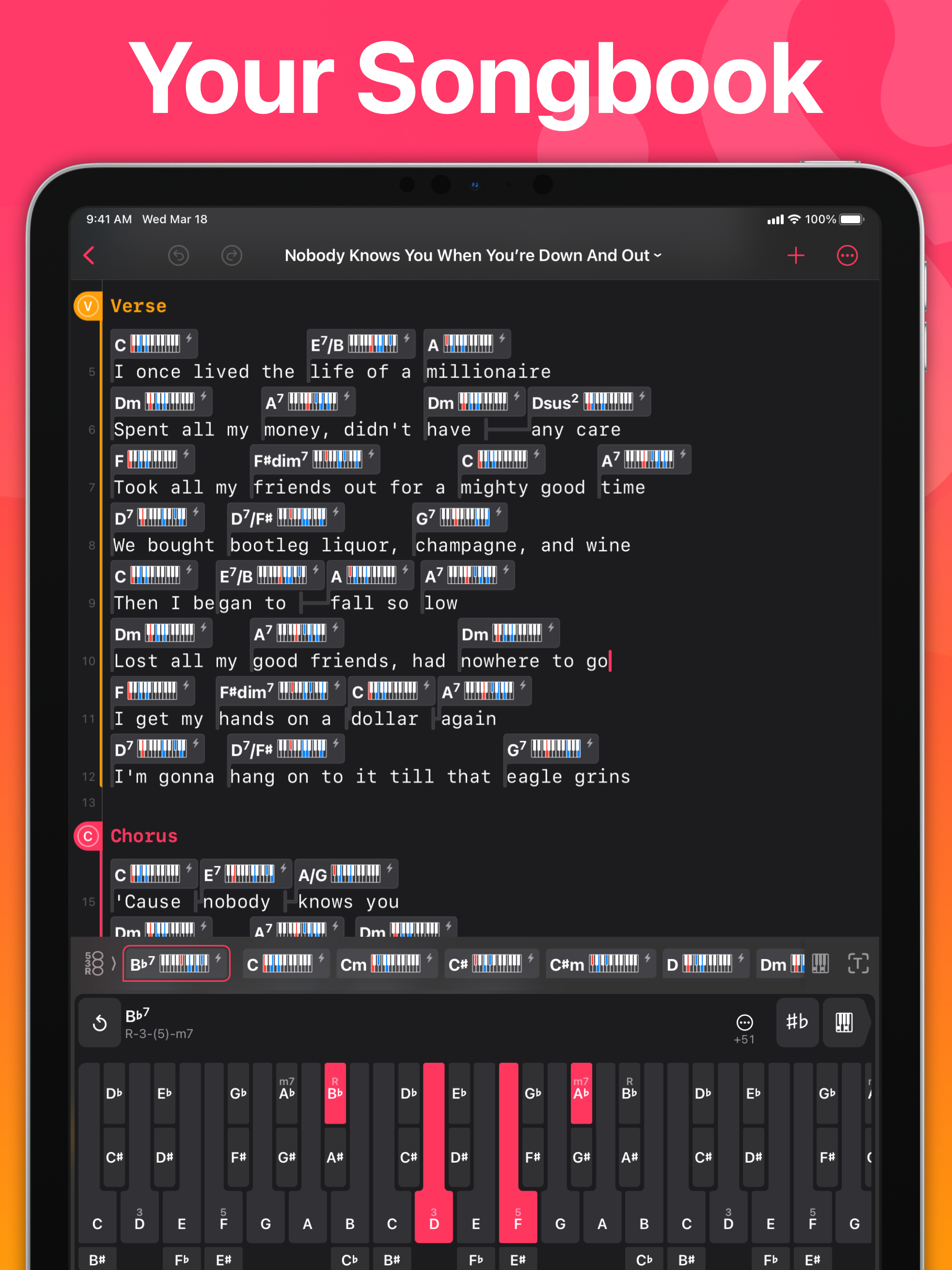Click the chord interval stack icon
Screen dimensions: 952x1270
(94, 963)
